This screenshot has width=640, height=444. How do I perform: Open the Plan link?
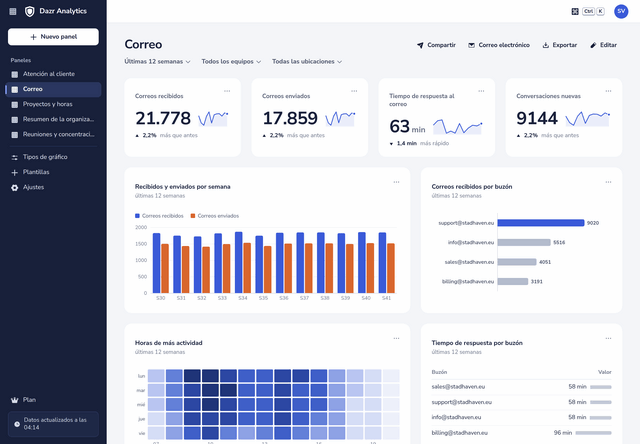(53, 400)
